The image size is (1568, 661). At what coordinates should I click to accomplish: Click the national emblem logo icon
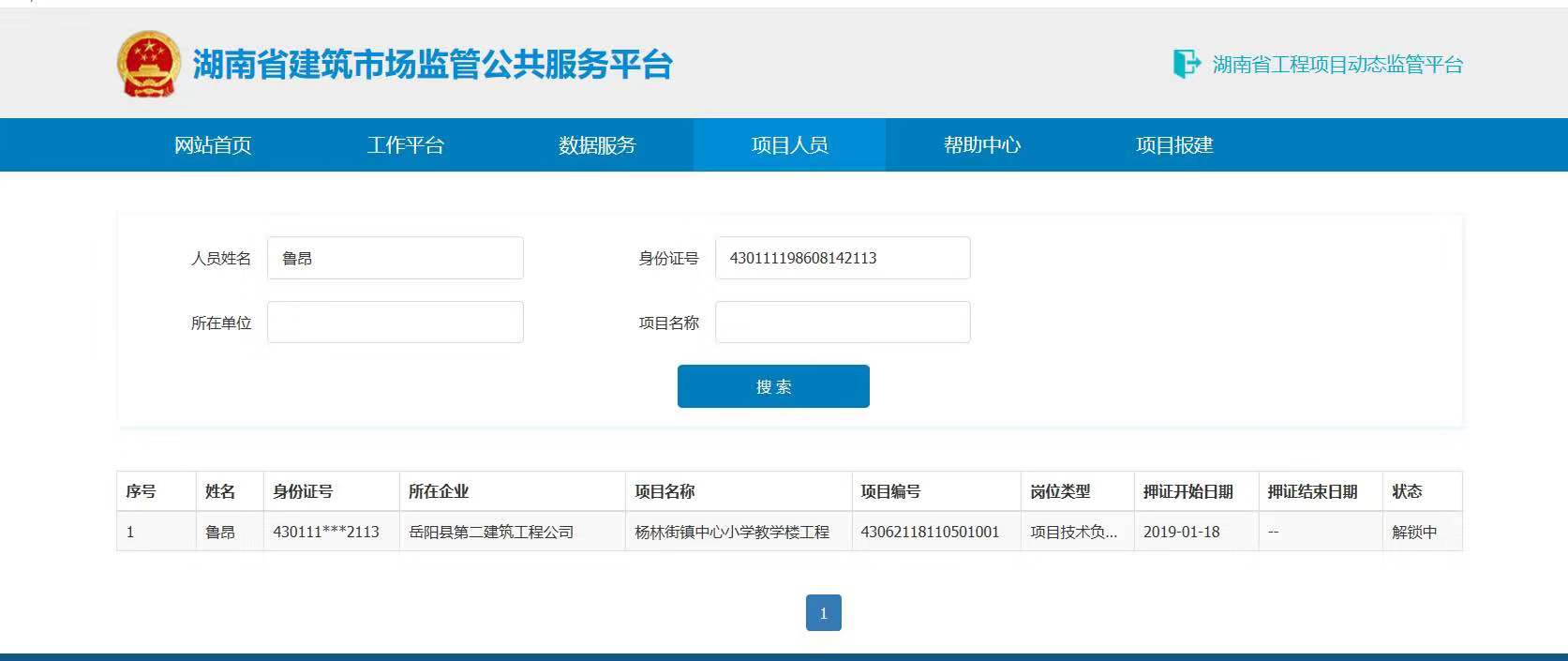coord(148,64)
